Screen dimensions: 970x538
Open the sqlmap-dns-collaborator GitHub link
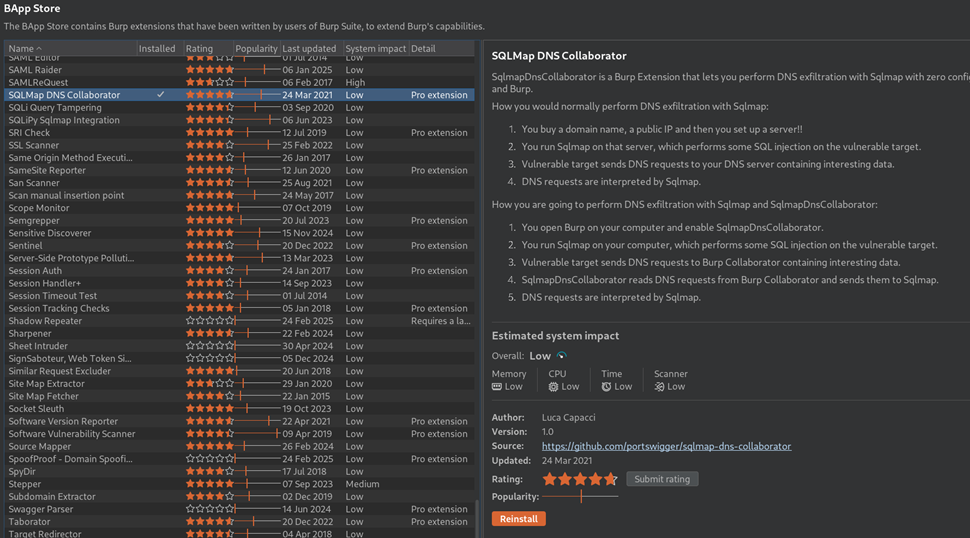(666, 446)
